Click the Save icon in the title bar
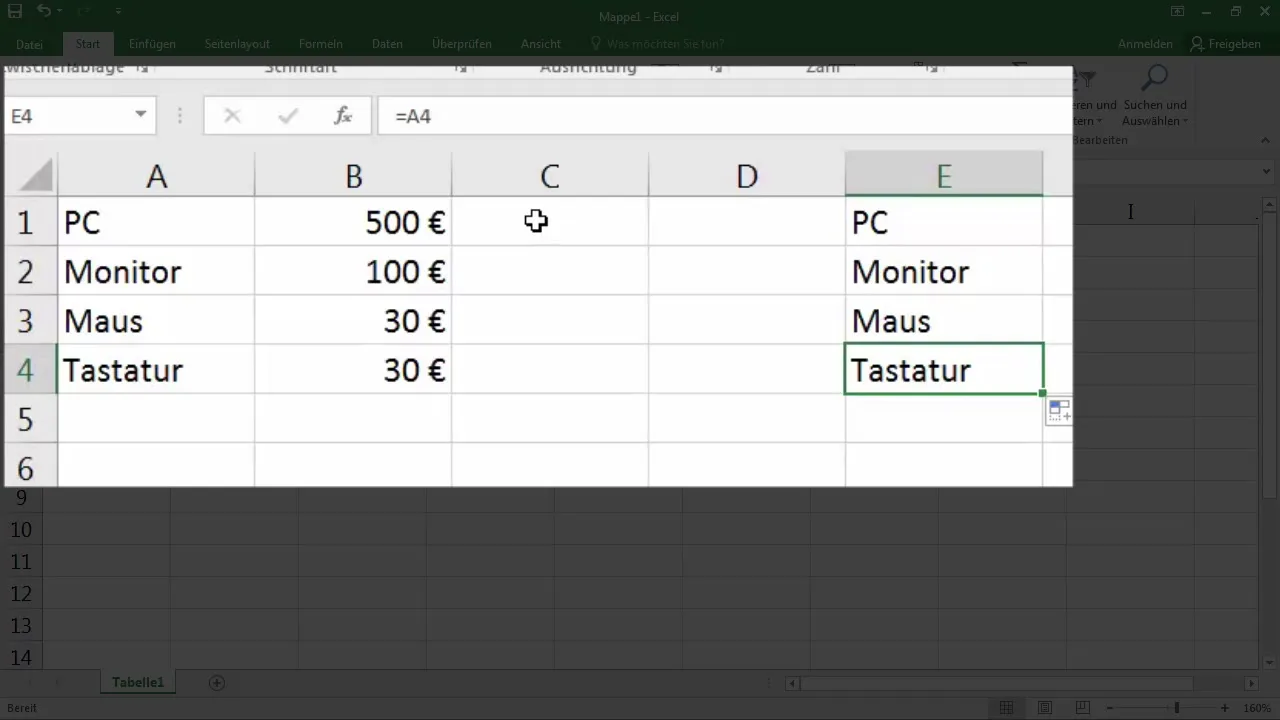Viewport: 1280px width, 720px height. (x=14, y=12)
